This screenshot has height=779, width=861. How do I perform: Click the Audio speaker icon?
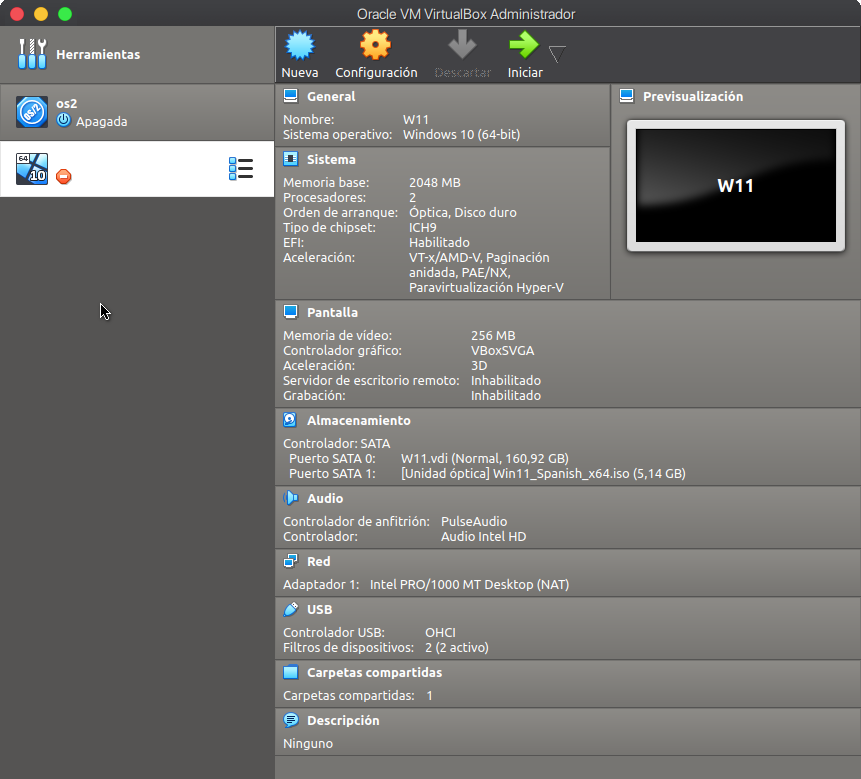tap(290, 498)
